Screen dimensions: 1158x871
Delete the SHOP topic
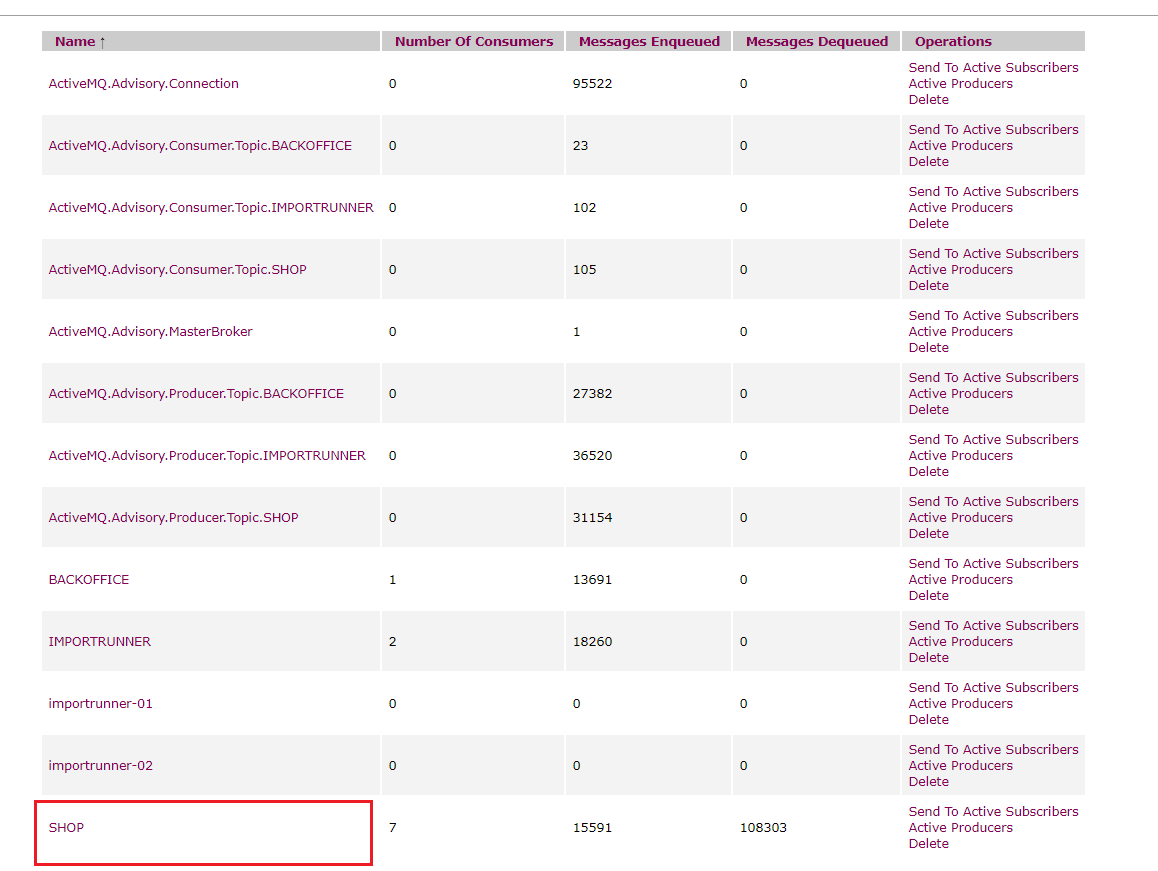(928, 844)
